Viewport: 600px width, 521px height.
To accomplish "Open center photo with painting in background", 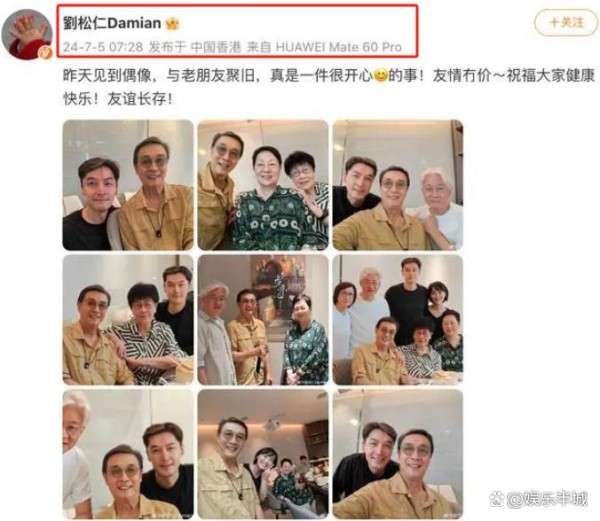I will point(263,320).
